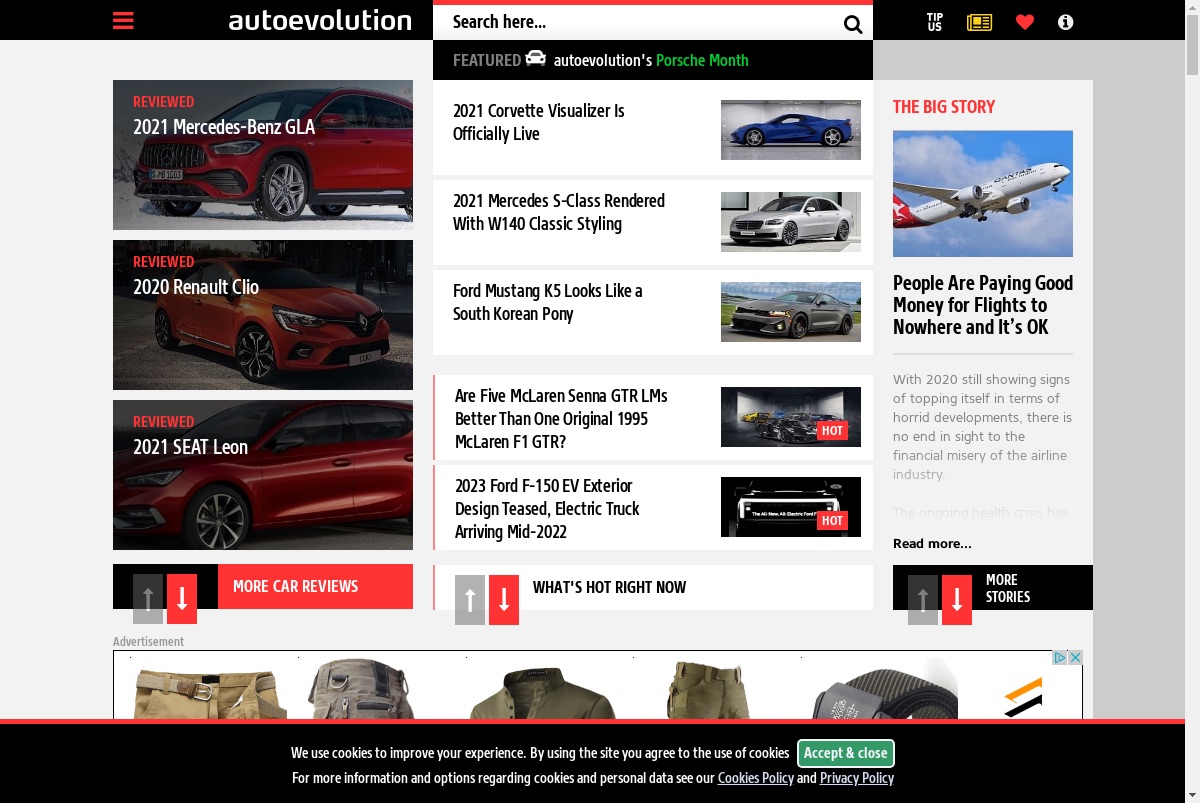Open the Tip Us icon
This screenshot has height=803, width=1200.
point(934,22)
